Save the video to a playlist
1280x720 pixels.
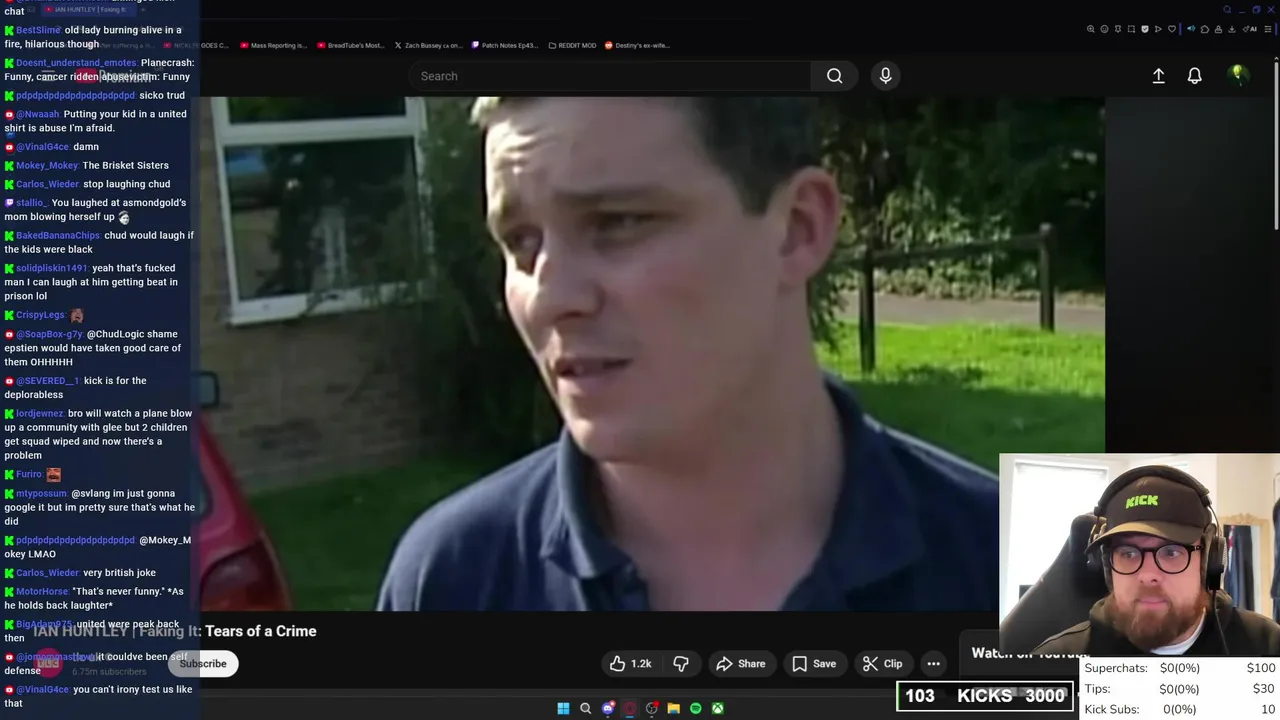814,663
